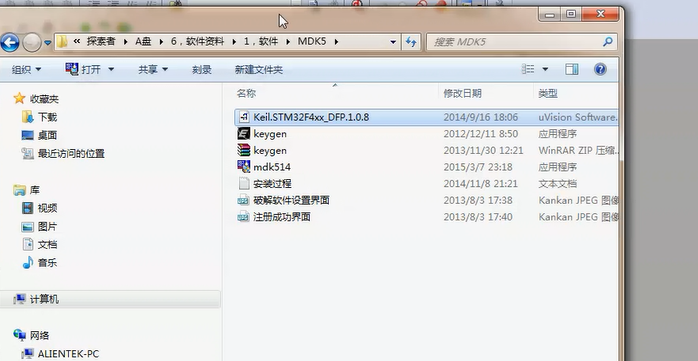The image size is (698, 361).
Task: Open 最近访问的位置 in navigation pane
Action: click(x=71, y=154)
